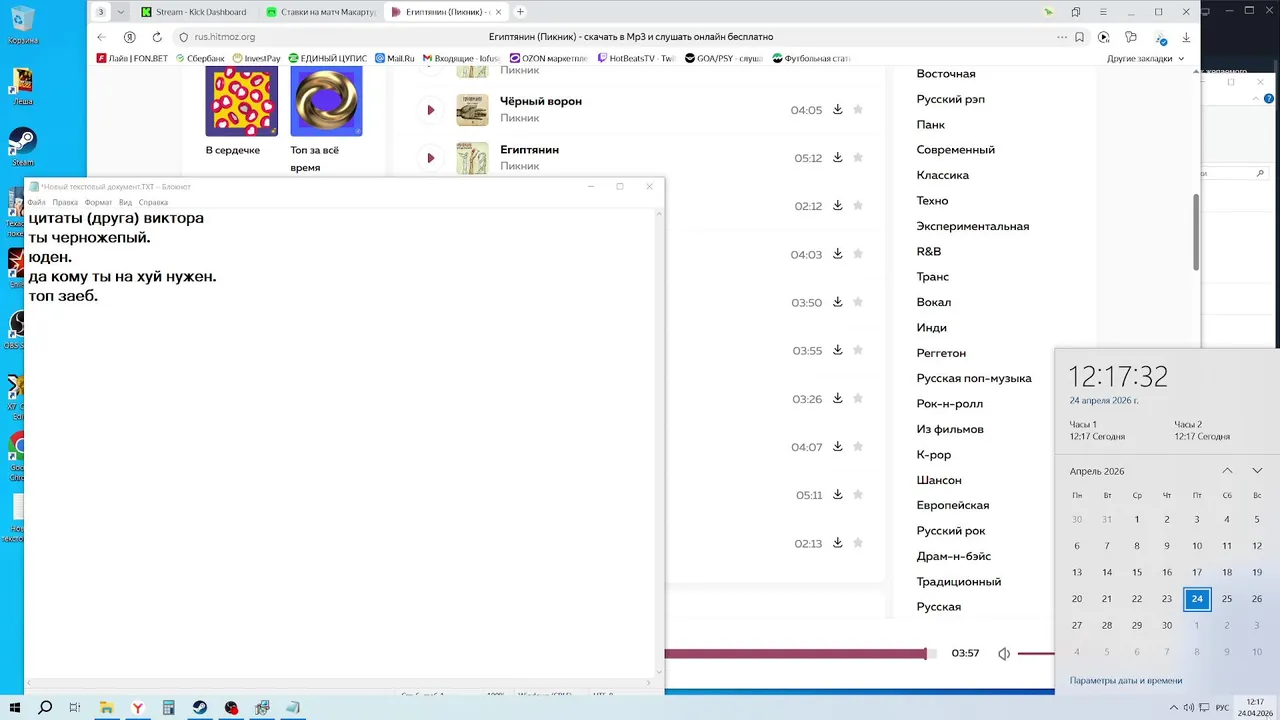Open Notepad Формат menu
The width and height of the screenshot is (1280, 720).
pyautogui.click(x=98, y=202)
